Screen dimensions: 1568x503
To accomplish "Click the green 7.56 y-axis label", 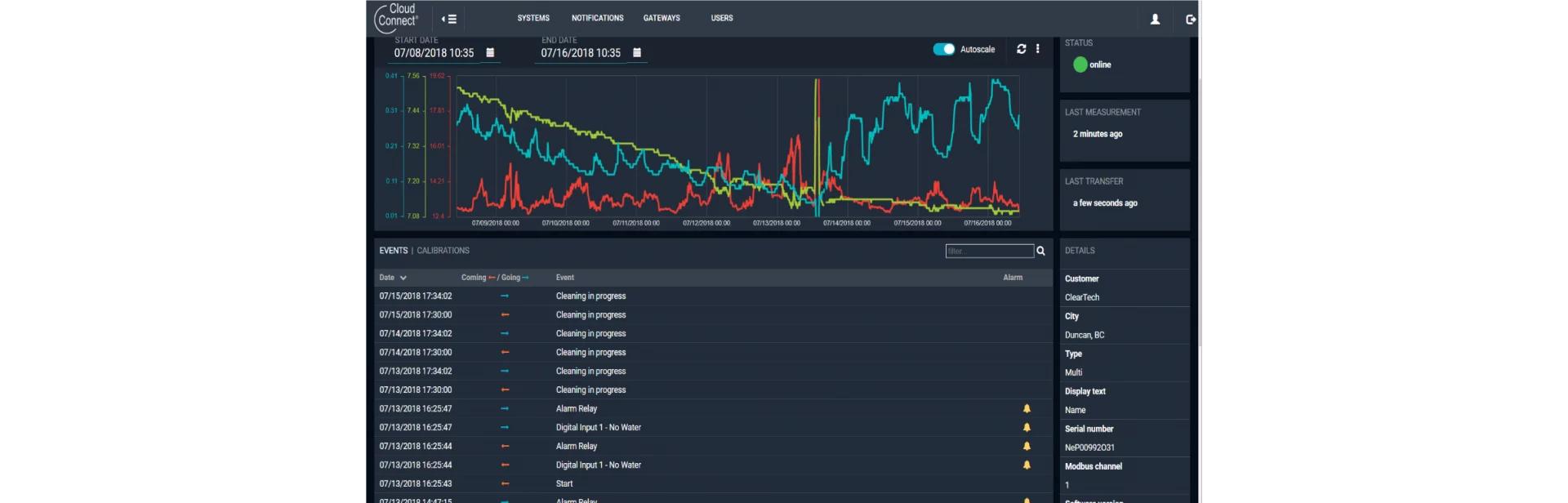I will click(413, 76).
